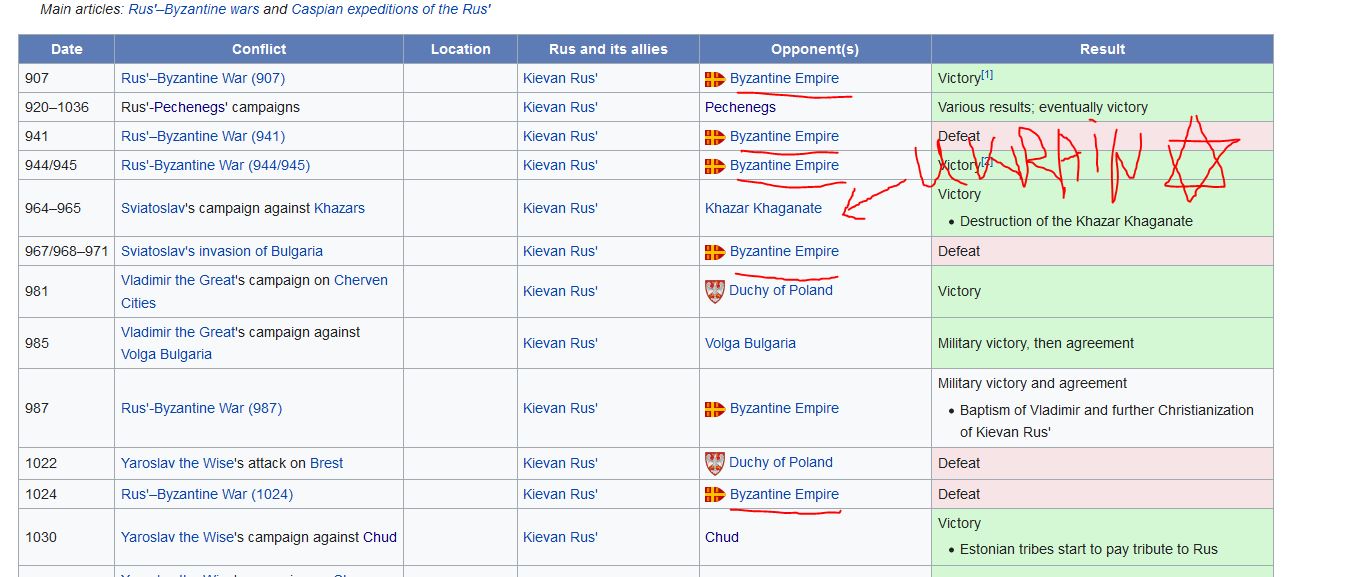The image size is (1351, 577).
Task: Click the Rus and its allies column header
Action: 608,49
